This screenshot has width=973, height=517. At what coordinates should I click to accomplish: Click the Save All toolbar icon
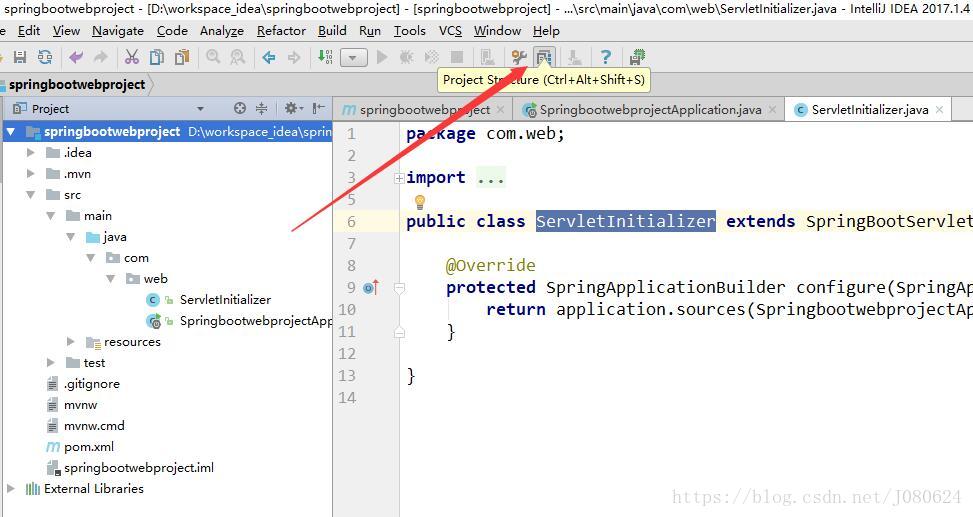(20, 57)
